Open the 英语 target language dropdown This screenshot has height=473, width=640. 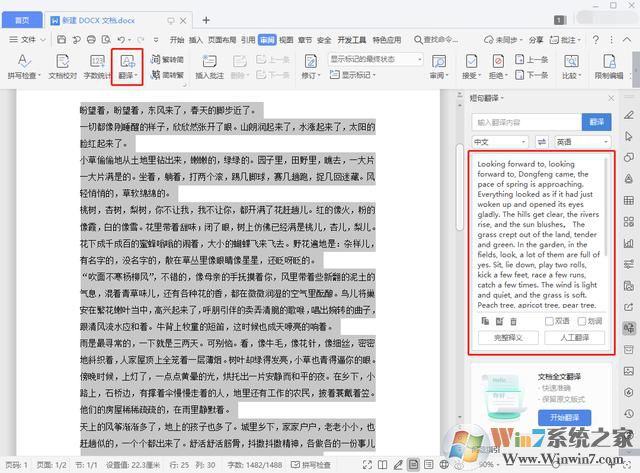pyautogui.click(x=583, y=142)
